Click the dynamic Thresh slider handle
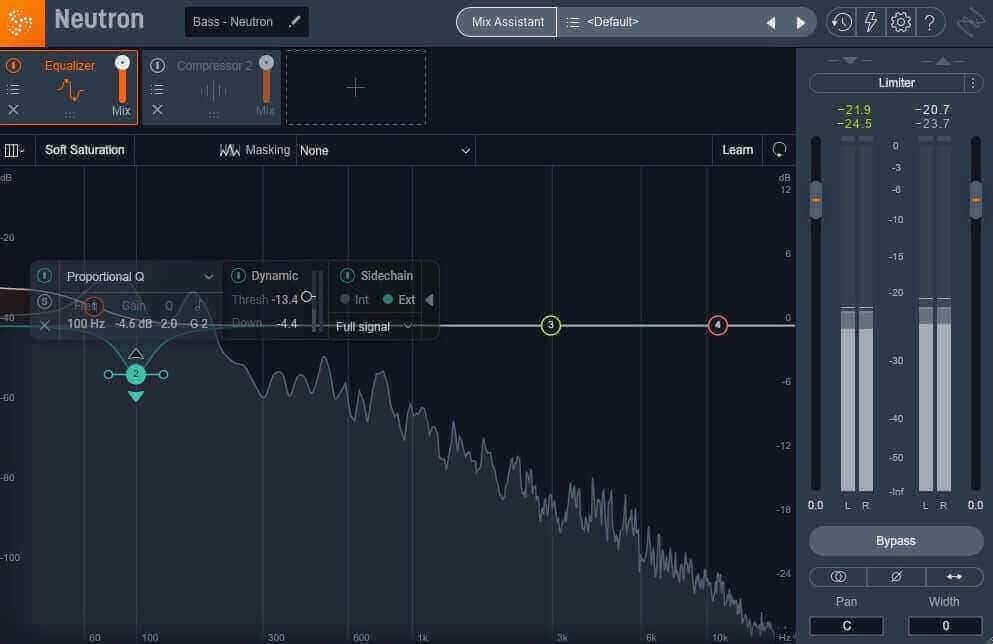This screenshot has height=644, width=993. 307,296
